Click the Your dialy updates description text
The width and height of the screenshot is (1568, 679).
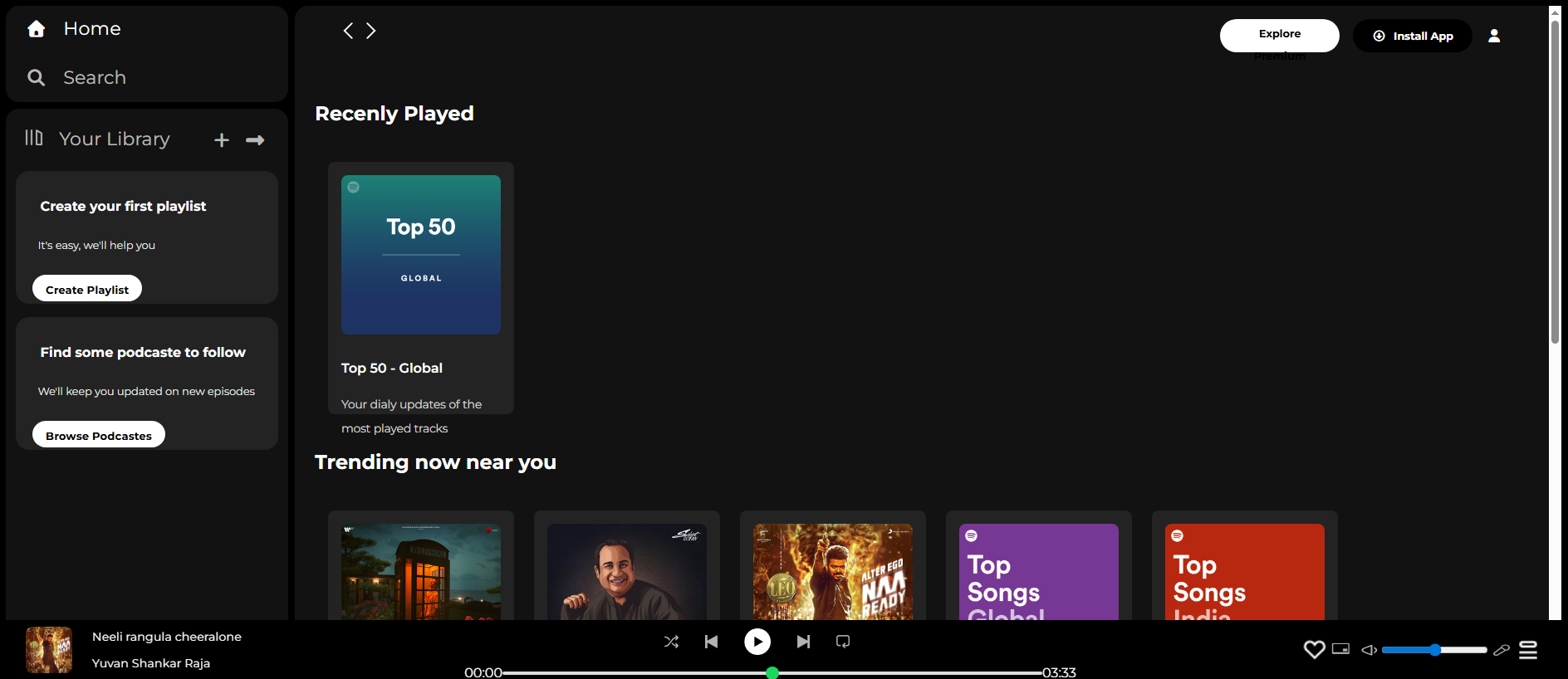click(411, 416)
